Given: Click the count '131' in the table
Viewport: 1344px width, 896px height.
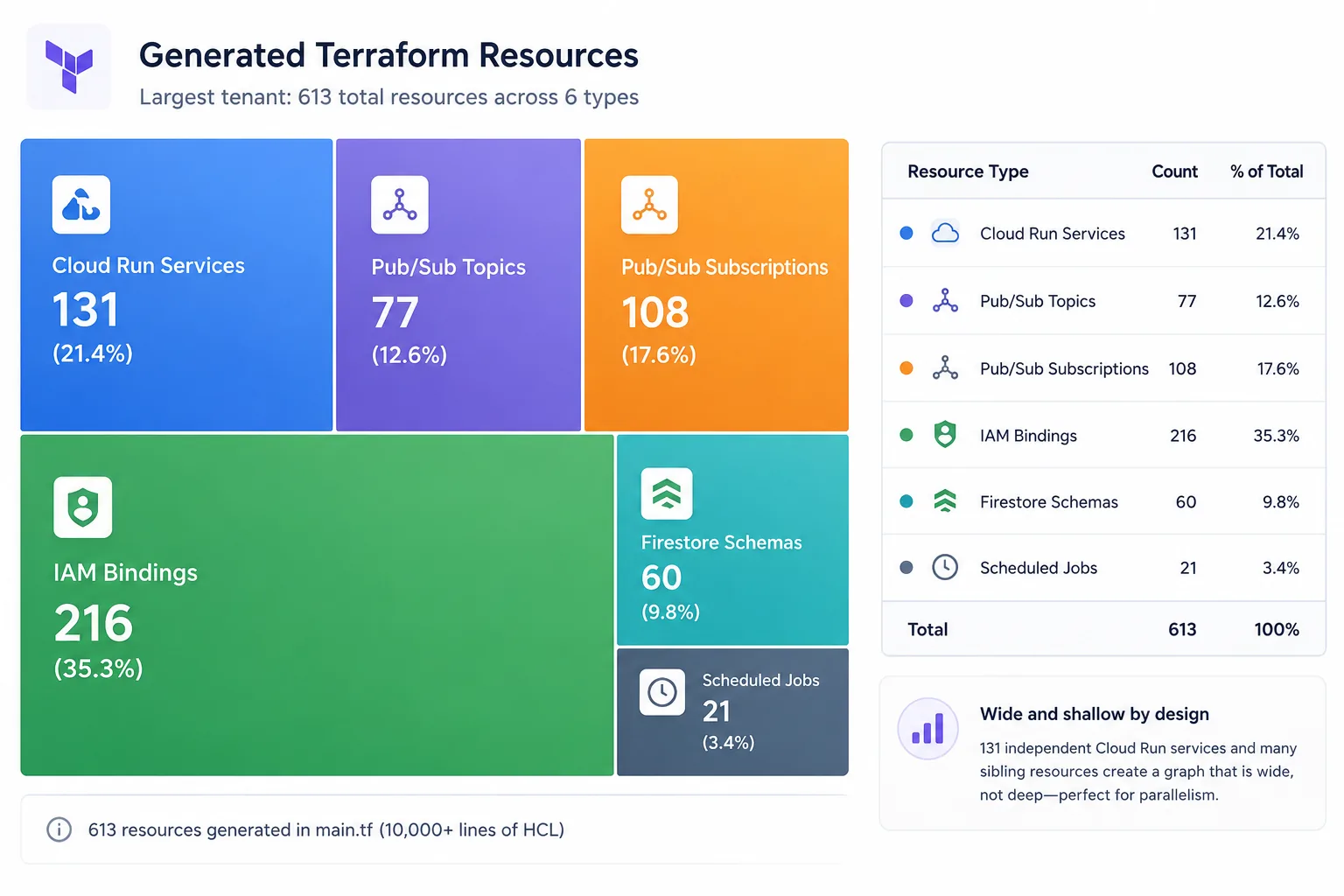Looking at the screenshot, I should click(1185, 234).
